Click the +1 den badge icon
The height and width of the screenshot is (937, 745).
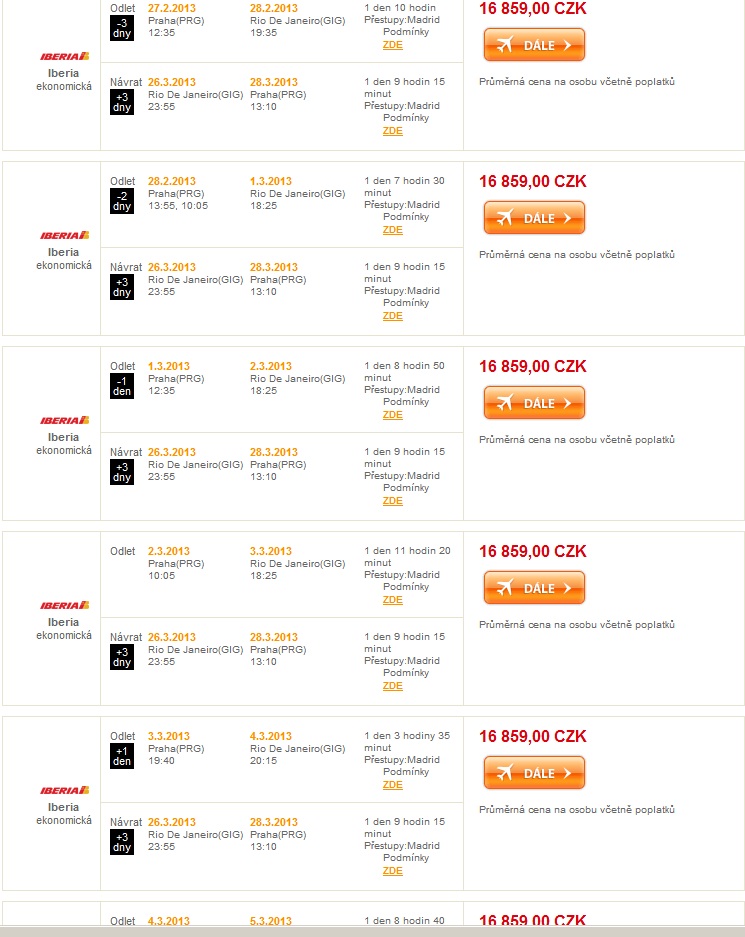[122, 756]
